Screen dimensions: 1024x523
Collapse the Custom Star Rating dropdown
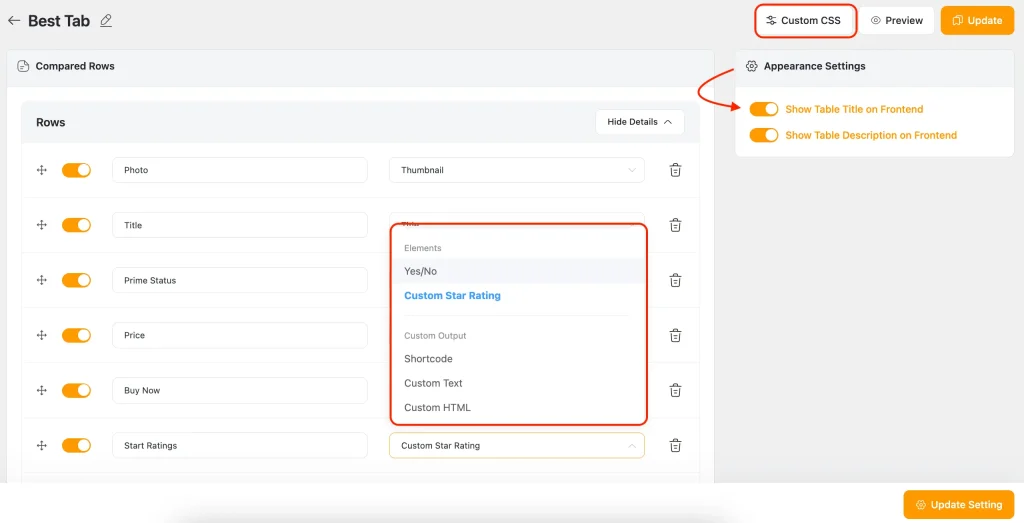517,445
